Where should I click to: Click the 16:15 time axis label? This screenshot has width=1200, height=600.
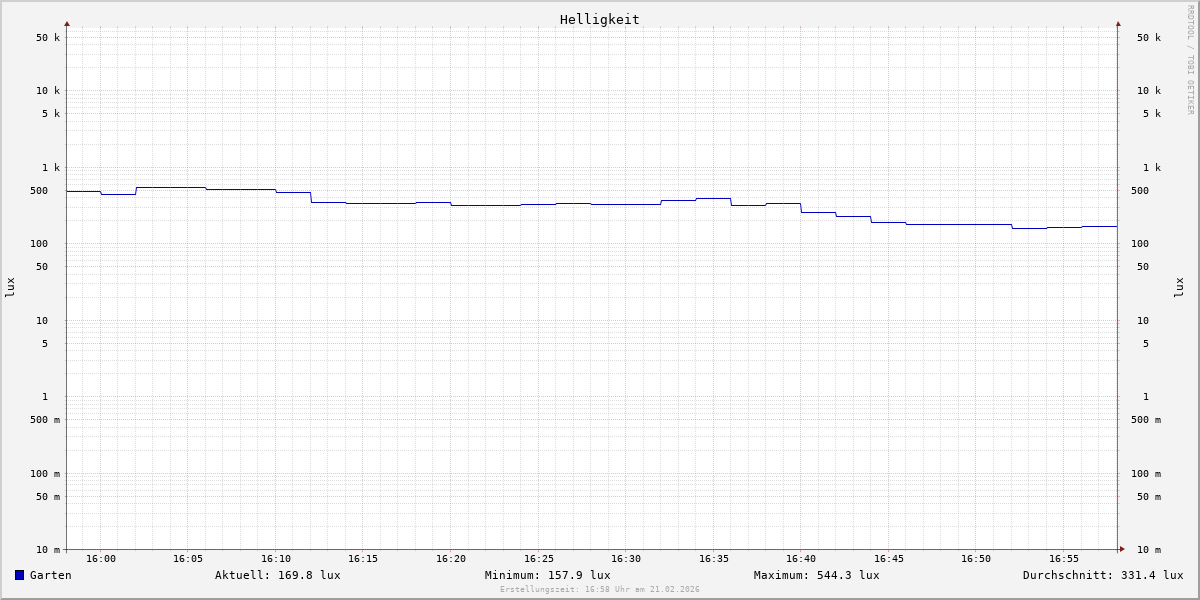coord(363,559)
